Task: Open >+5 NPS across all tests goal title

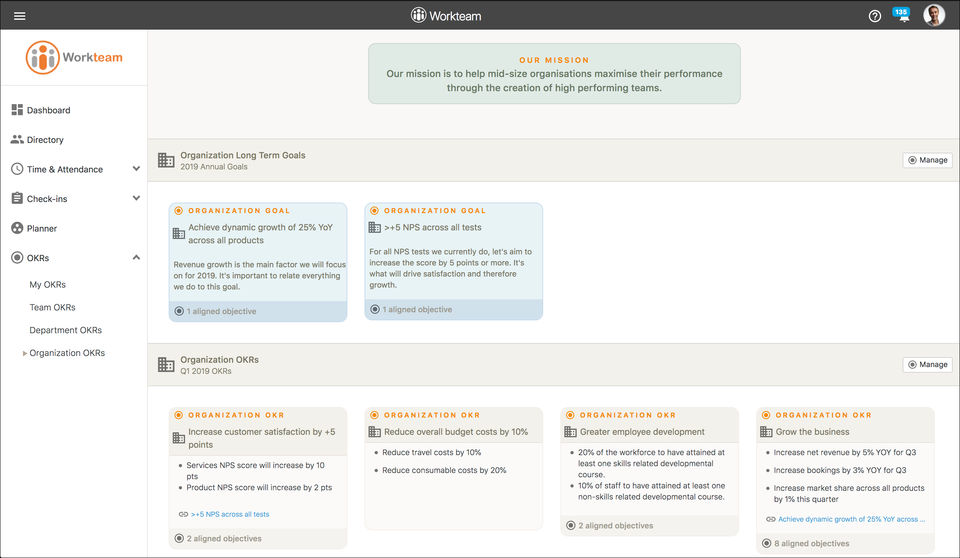Action: [433, 227]
